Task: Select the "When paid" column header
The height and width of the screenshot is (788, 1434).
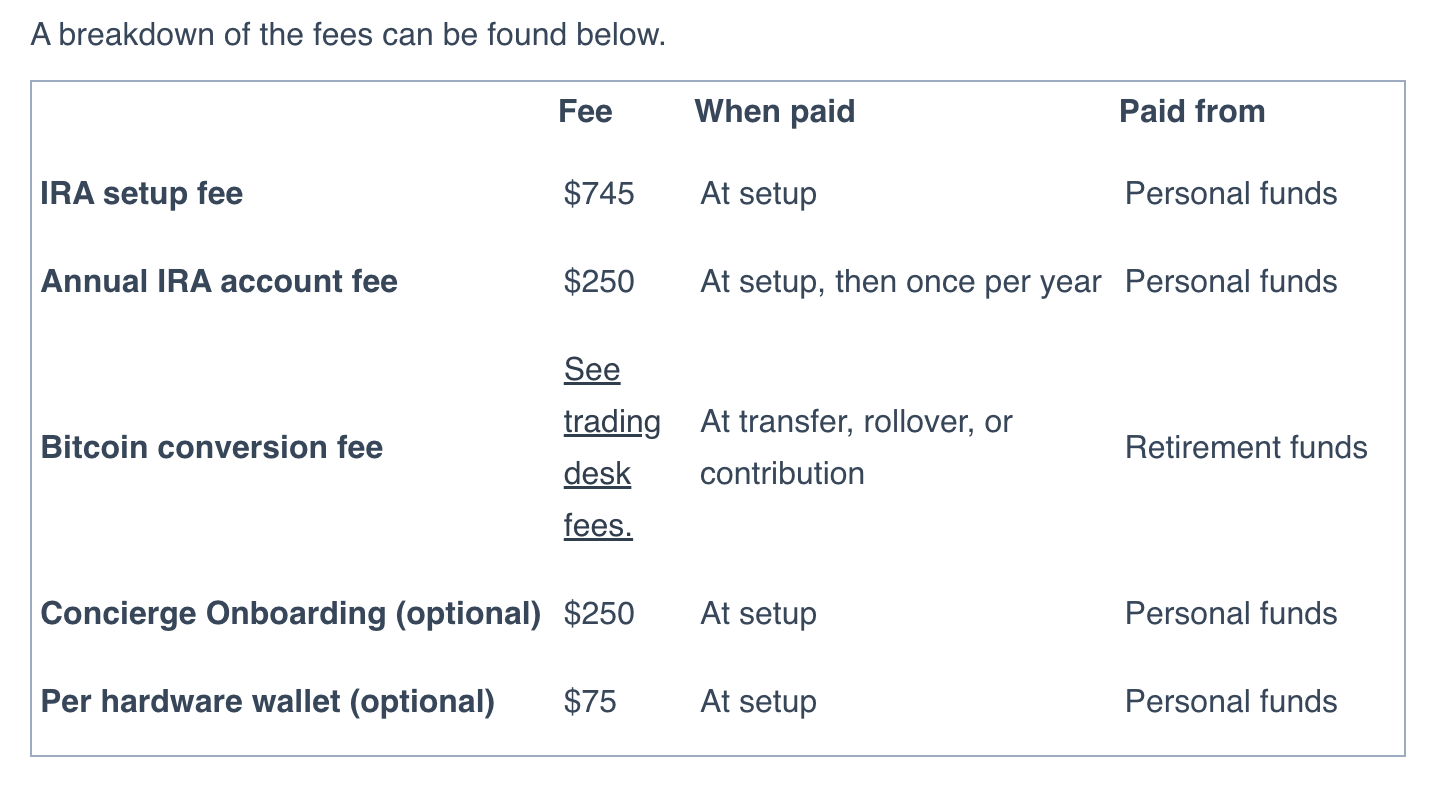Action: (774, 111)
